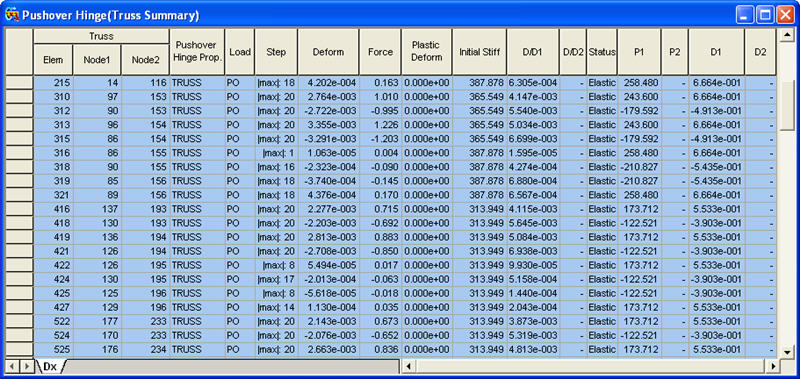Click the Initial Stiff column header
This screenshot has height=379, width=800.
pyautogui.click(x=479, y=52)
